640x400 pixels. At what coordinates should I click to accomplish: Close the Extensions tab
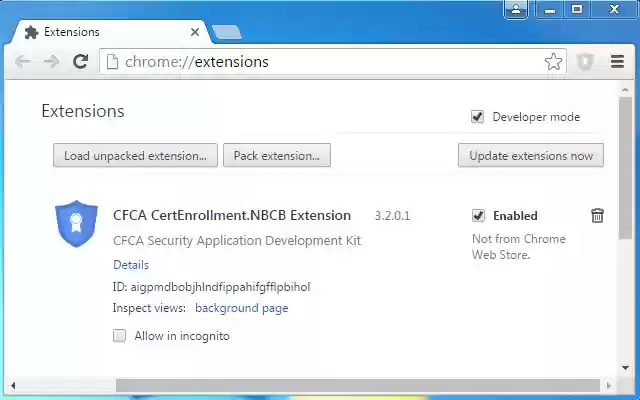point(195,32)
